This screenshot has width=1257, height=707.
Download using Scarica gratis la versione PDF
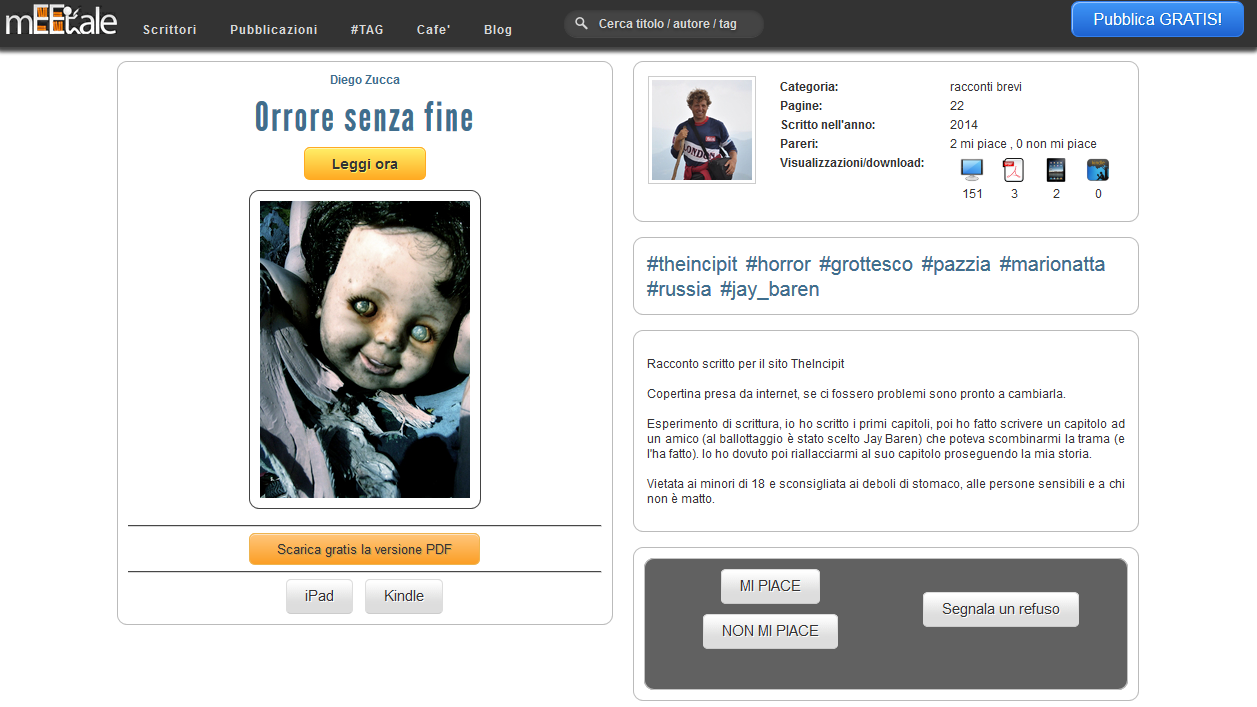[365, 549]
